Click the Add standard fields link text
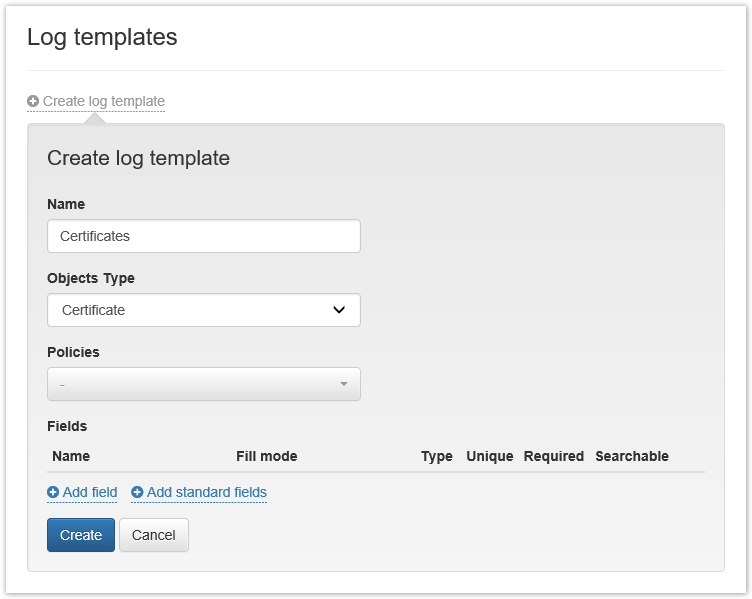The image size is (752, 599). pyautogui.click(x=206, y=492)
